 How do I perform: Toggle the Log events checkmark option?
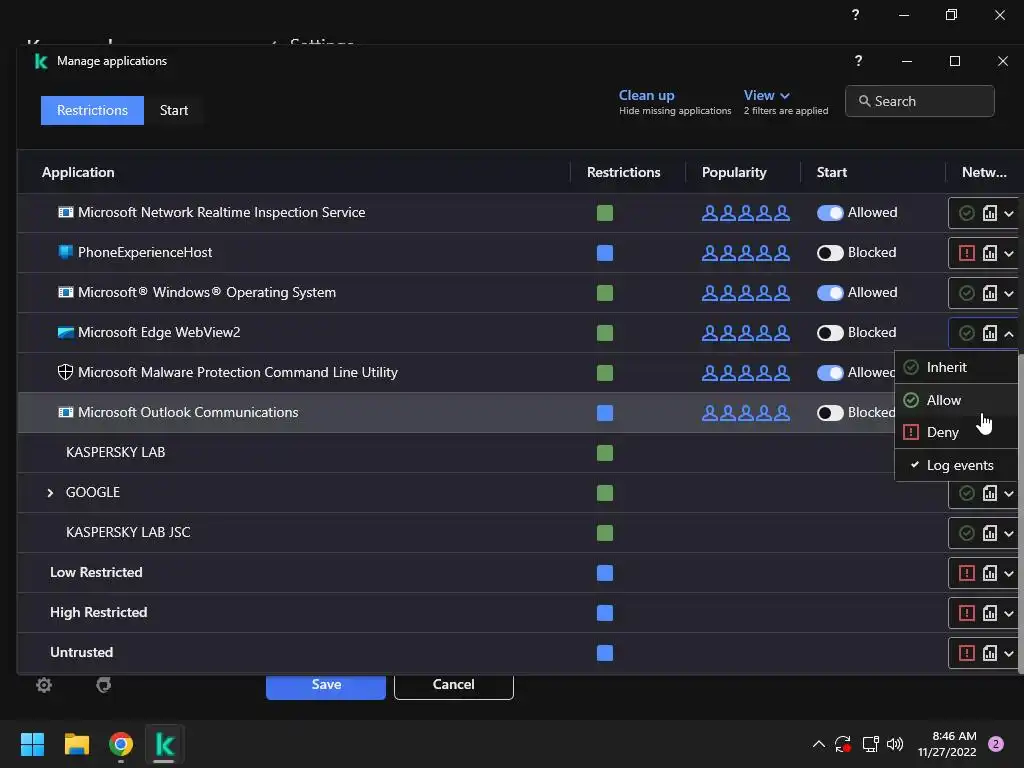click(956, 465)
